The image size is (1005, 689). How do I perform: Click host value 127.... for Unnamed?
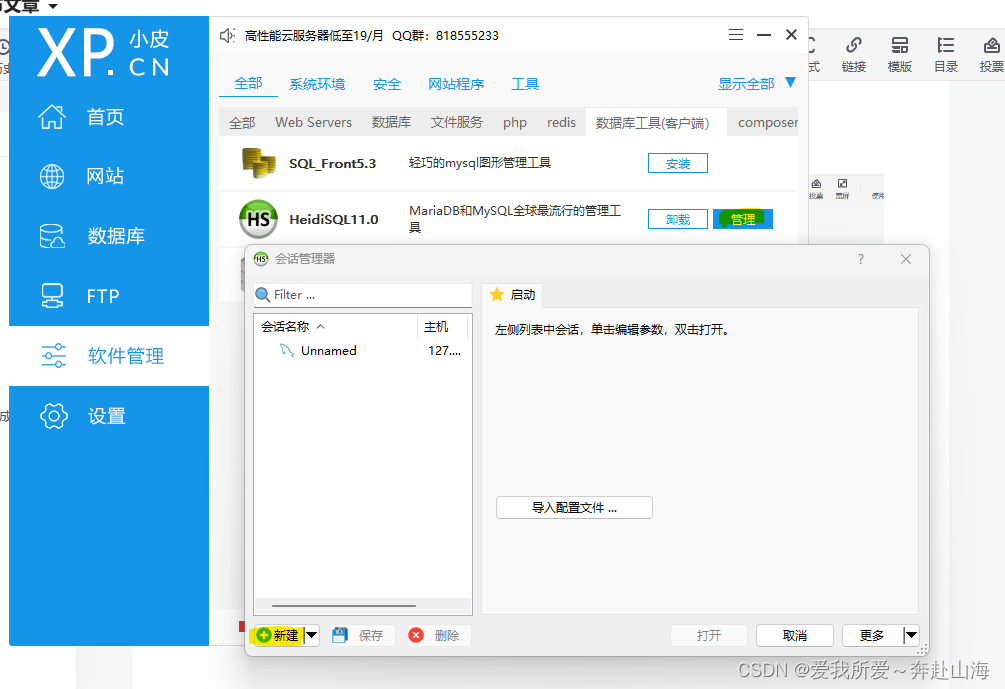pos(444,351)
